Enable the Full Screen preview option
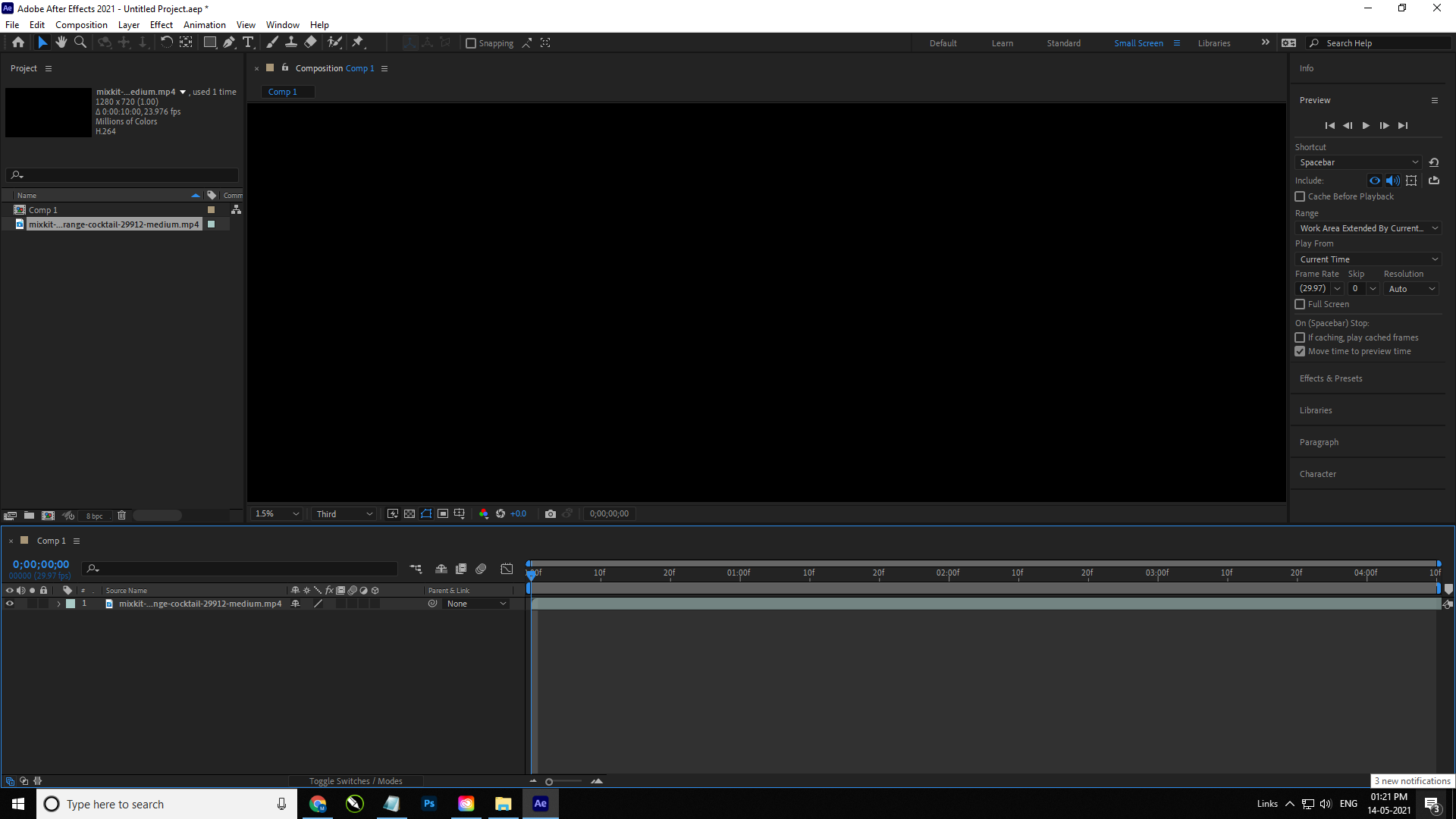The image size is (1456, 819). coord(1300,304)
